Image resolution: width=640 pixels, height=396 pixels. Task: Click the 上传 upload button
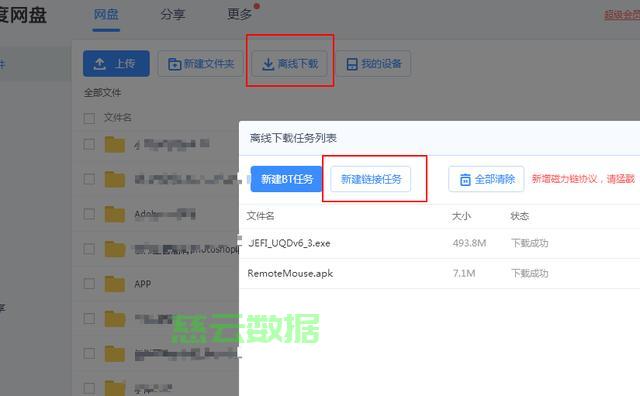(116, 64)
